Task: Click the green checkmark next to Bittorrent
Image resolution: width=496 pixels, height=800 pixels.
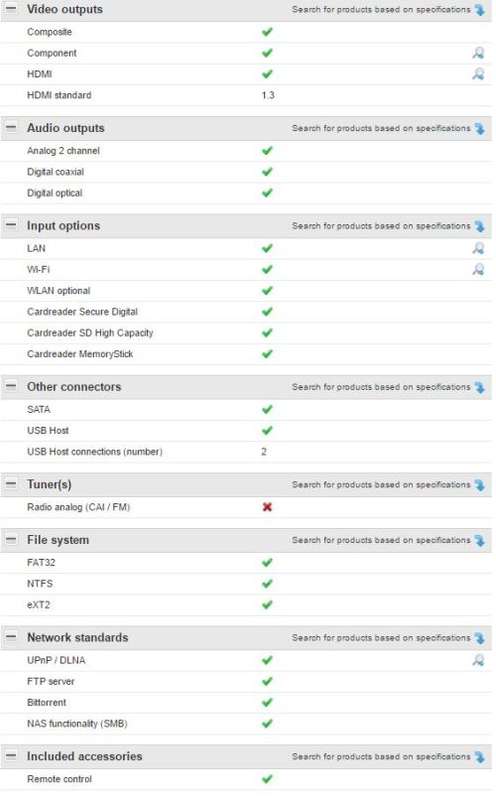Action: click(267, 703)
